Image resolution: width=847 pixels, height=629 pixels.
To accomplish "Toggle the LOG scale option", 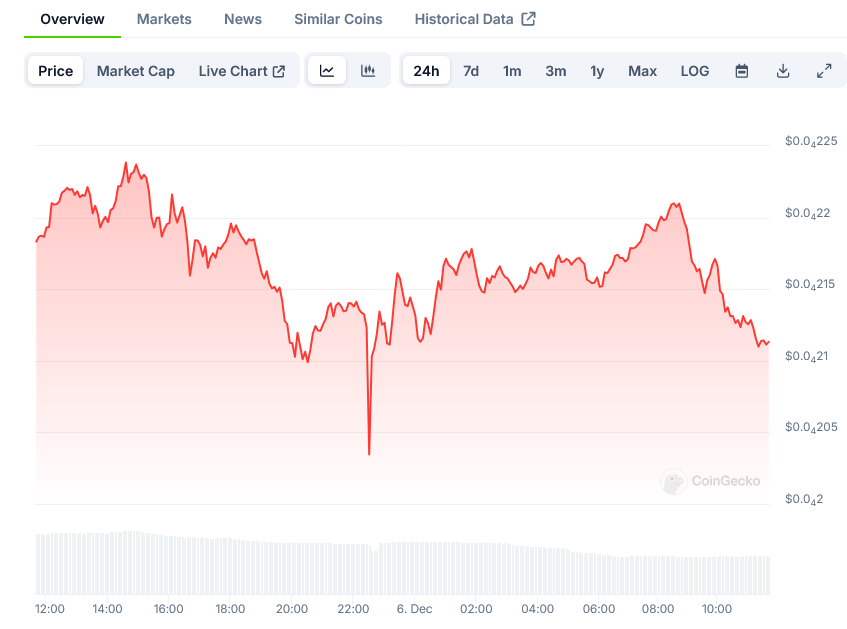I will tap(695, 71).
